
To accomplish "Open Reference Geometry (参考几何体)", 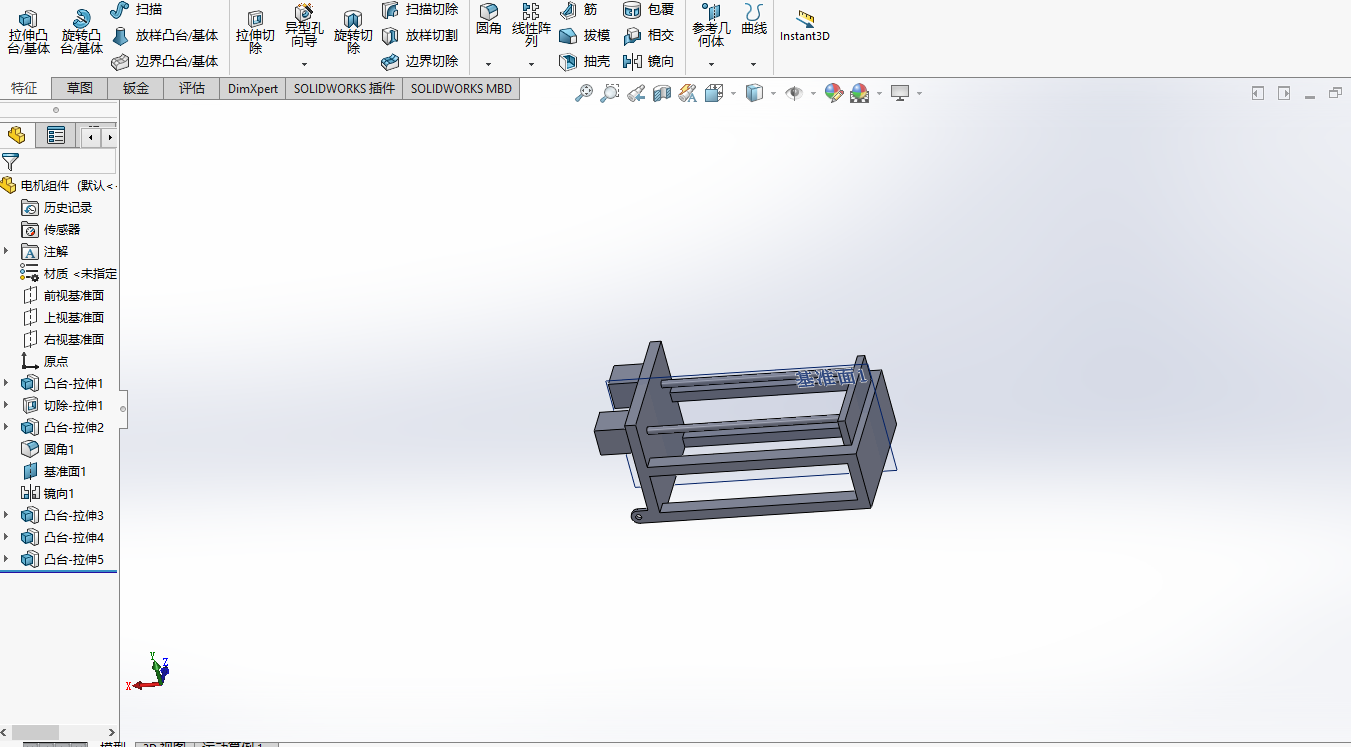I will [711, 25].
